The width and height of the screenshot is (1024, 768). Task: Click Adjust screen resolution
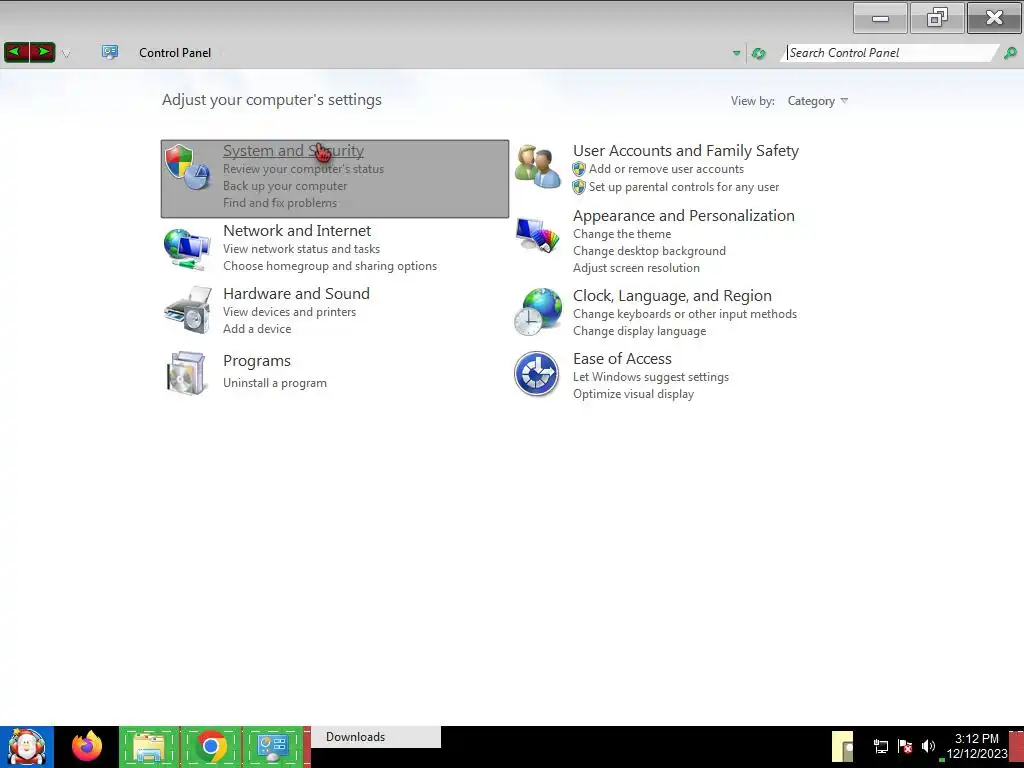click(x=636, y=268)
